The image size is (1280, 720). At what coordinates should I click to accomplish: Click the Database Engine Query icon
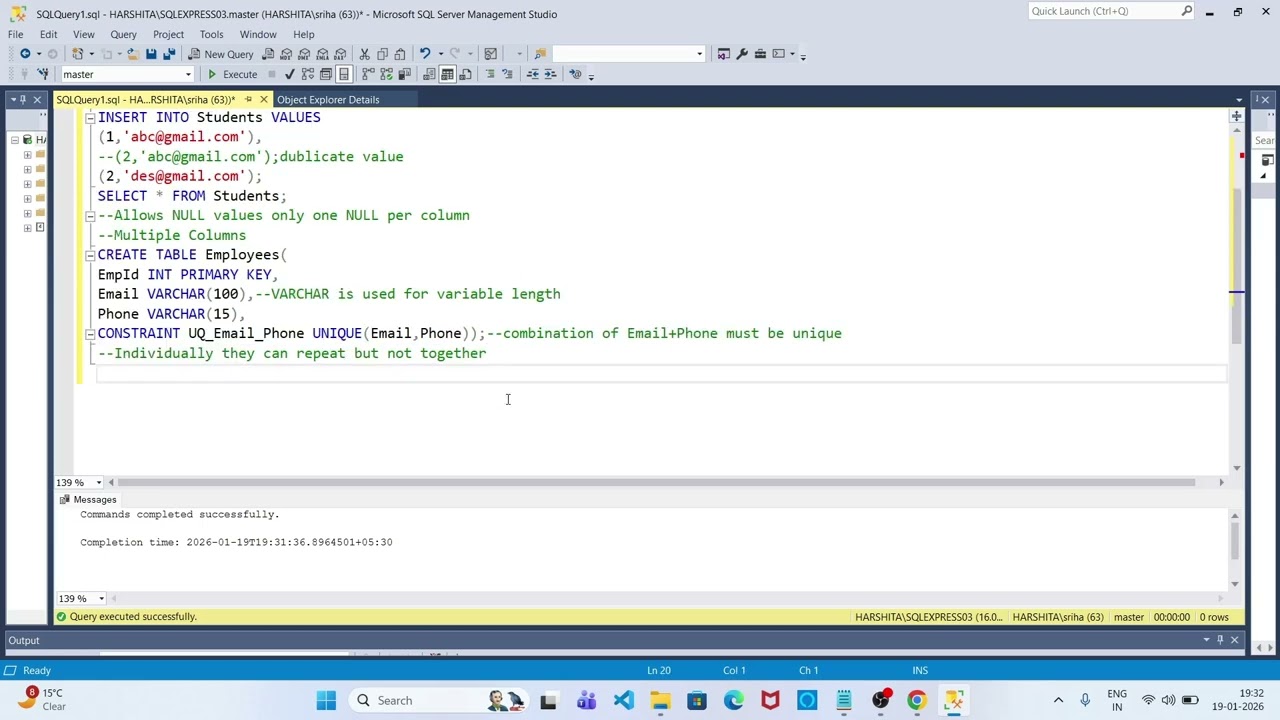point(268,54)
